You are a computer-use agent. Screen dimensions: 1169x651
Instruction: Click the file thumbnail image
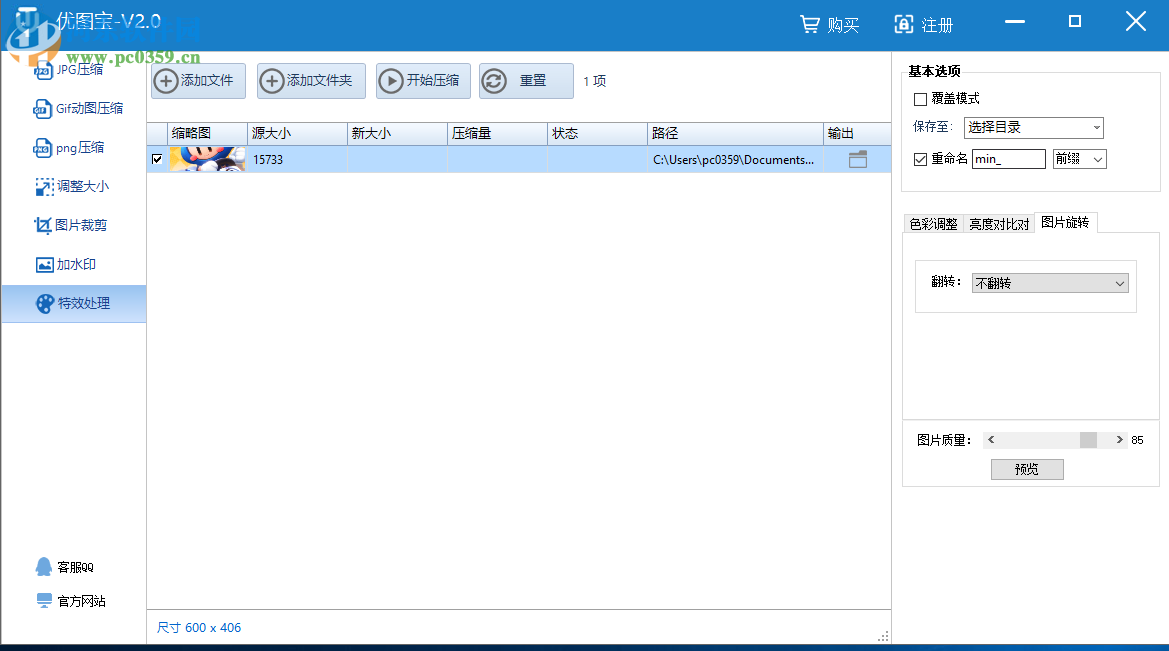point(207,159)
